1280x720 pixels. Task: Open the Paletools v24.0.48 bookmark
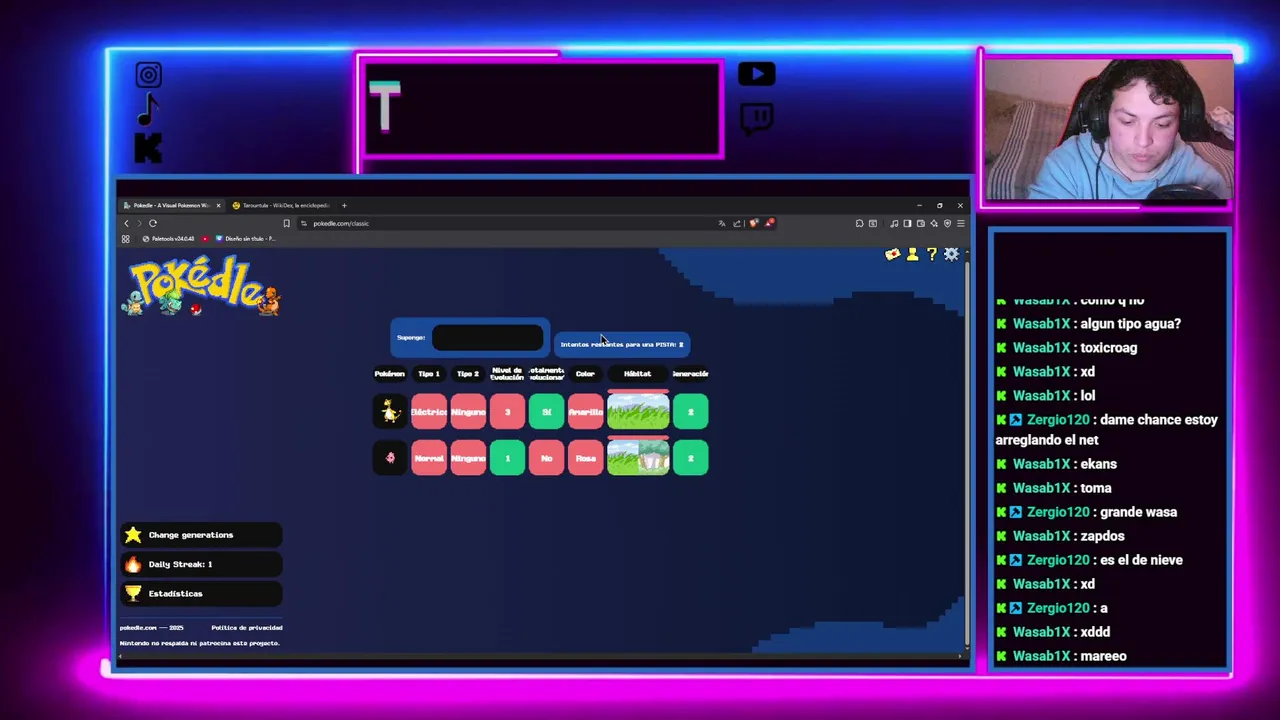tap(168, 239)
